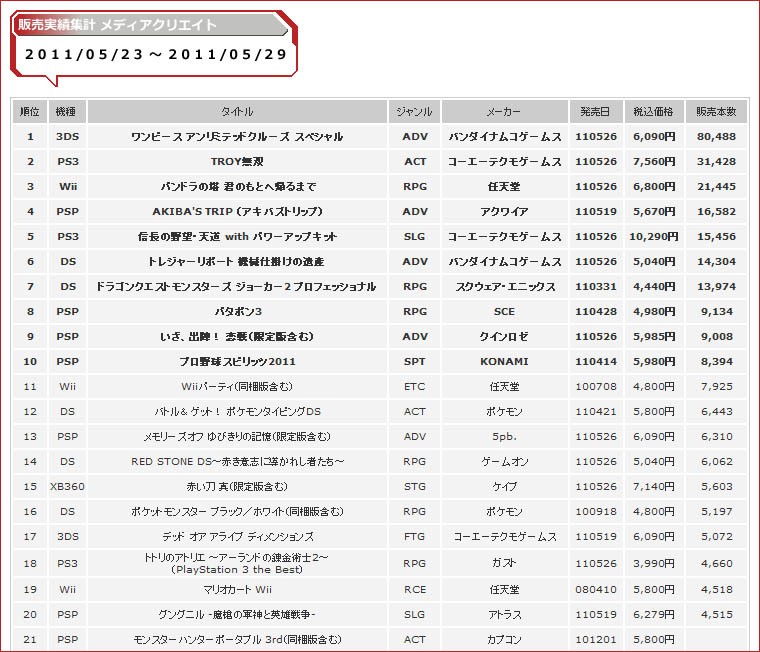The height and width of the screenshot is (652, 760).
Task: Select the date range 2011/05/23～2011/05/29 text
Action: [156, 54]
